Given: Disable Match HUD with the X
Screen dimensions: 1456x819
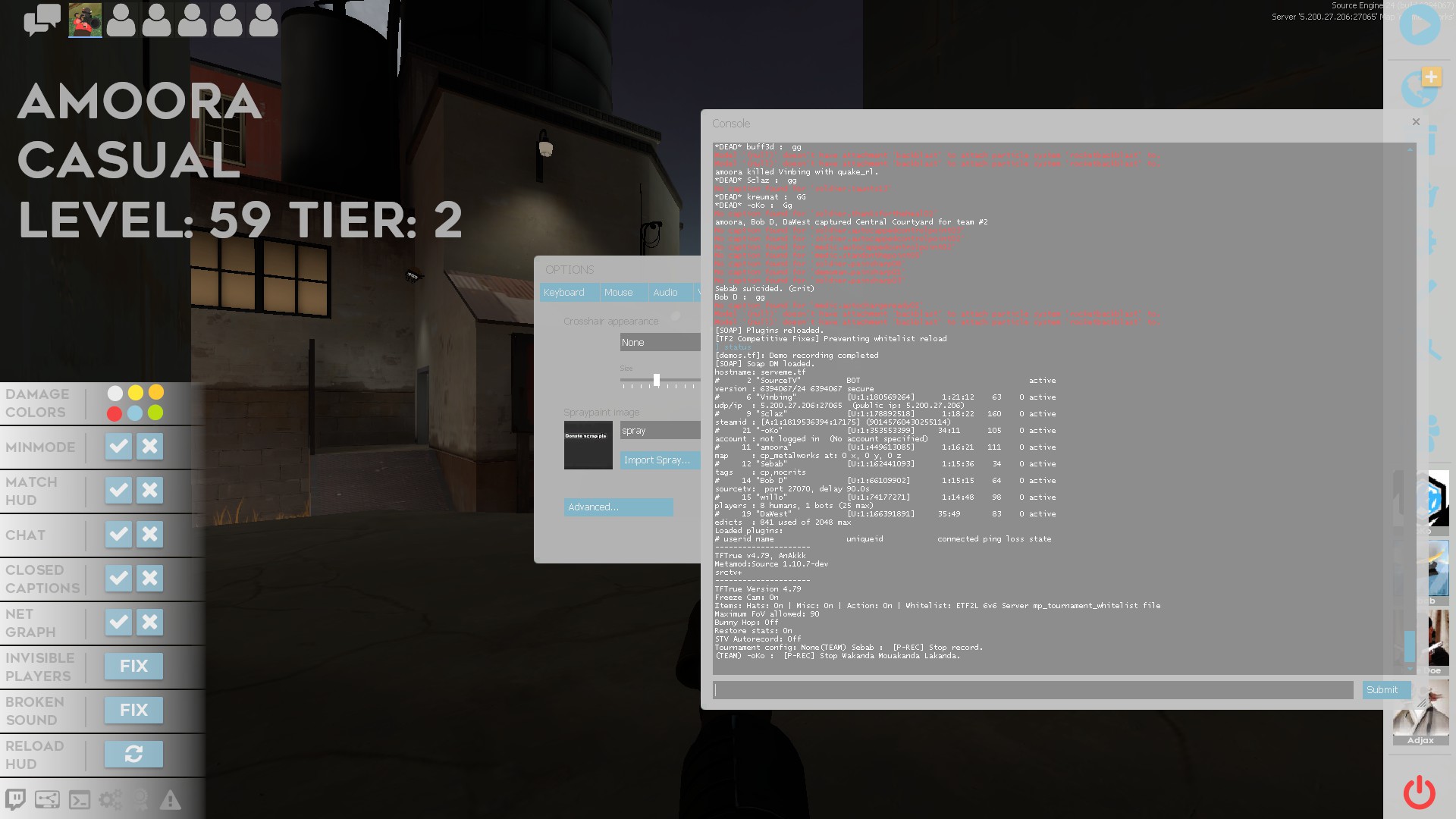Looking at the screenshot, I should pyautogui.click(x=149, y=490).
